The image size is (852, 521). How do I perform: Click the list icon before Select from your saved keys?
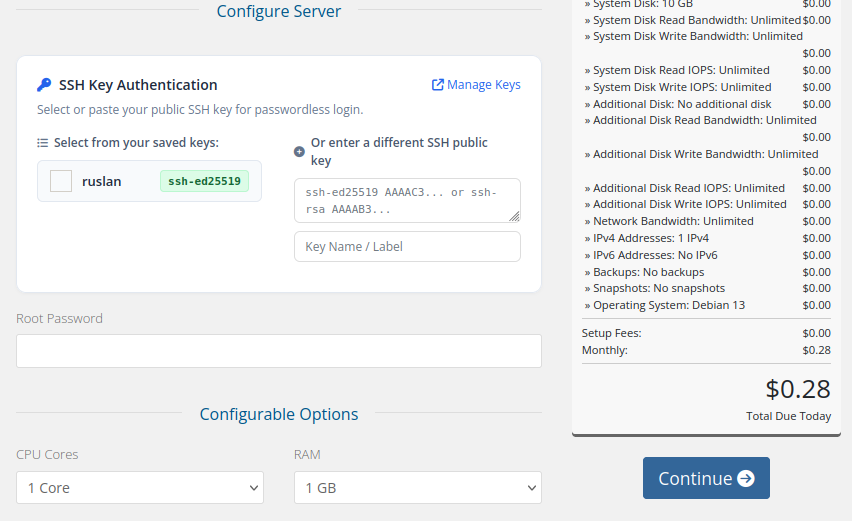pyautogui.click(x=42, y=143)
